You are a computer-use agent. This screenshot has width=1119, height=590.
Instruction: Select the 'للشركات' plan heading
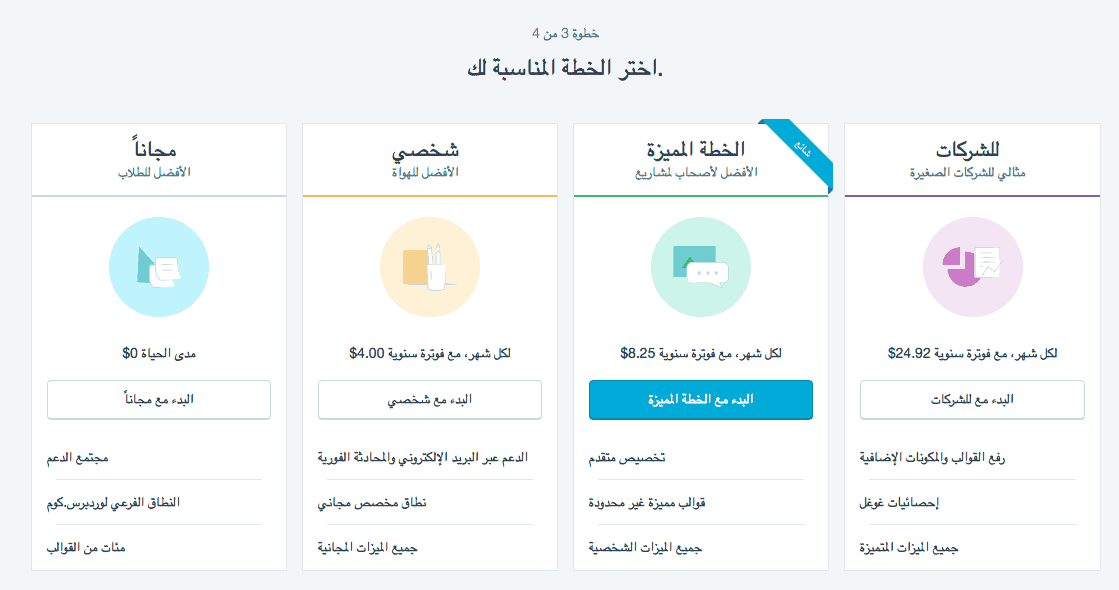pyautogui.click(x=968, y=150)
